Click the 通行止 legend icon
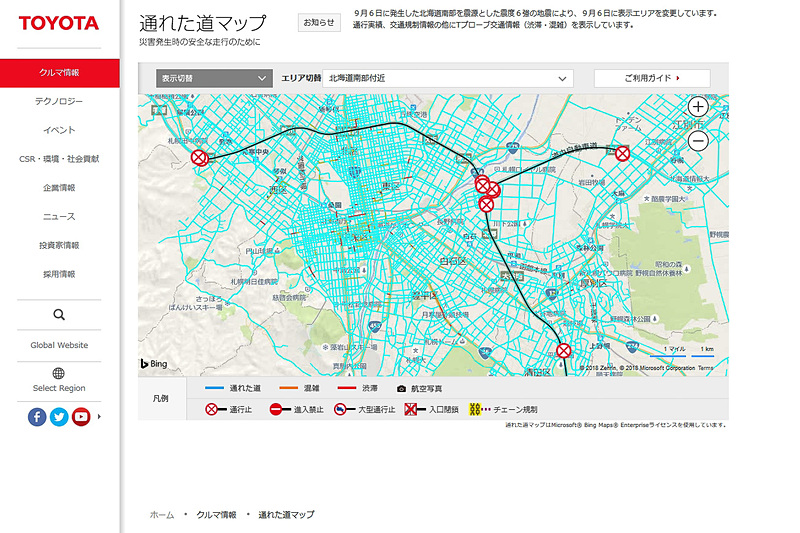800x533 pixels. pos(216,409)
